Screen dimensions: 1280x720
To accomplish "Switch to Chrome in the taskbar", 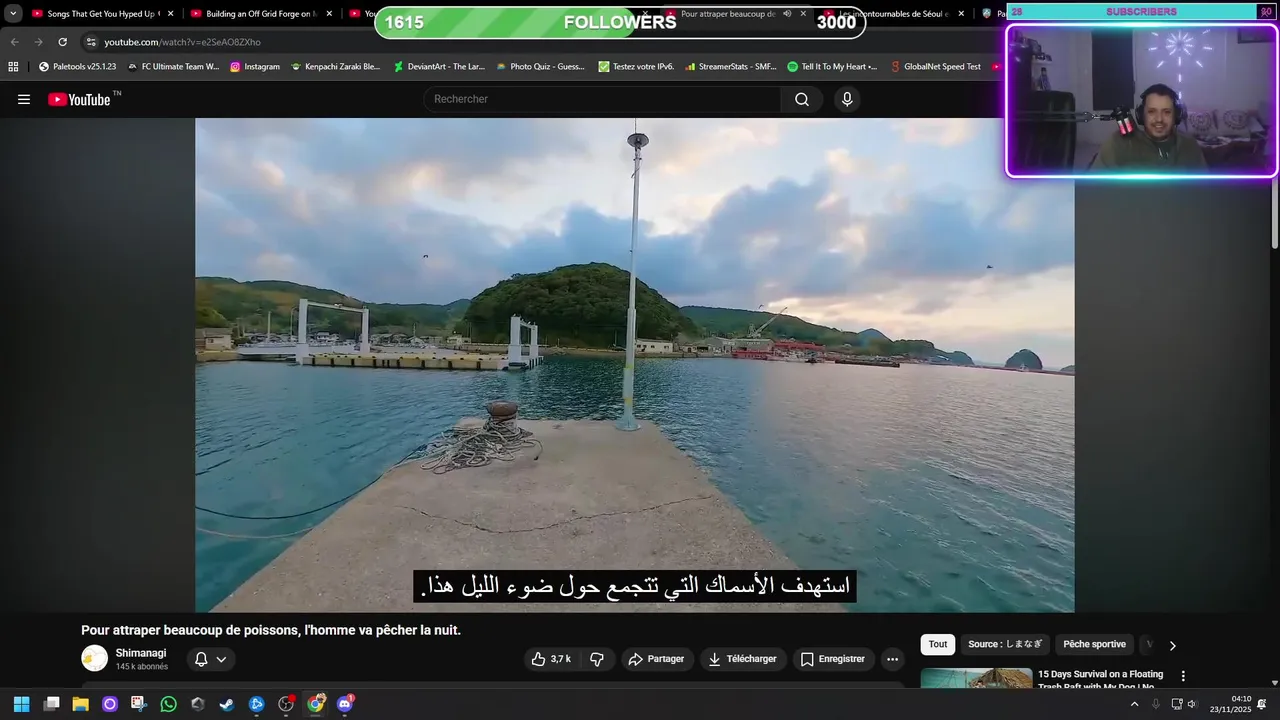I will tap(316, 704).
